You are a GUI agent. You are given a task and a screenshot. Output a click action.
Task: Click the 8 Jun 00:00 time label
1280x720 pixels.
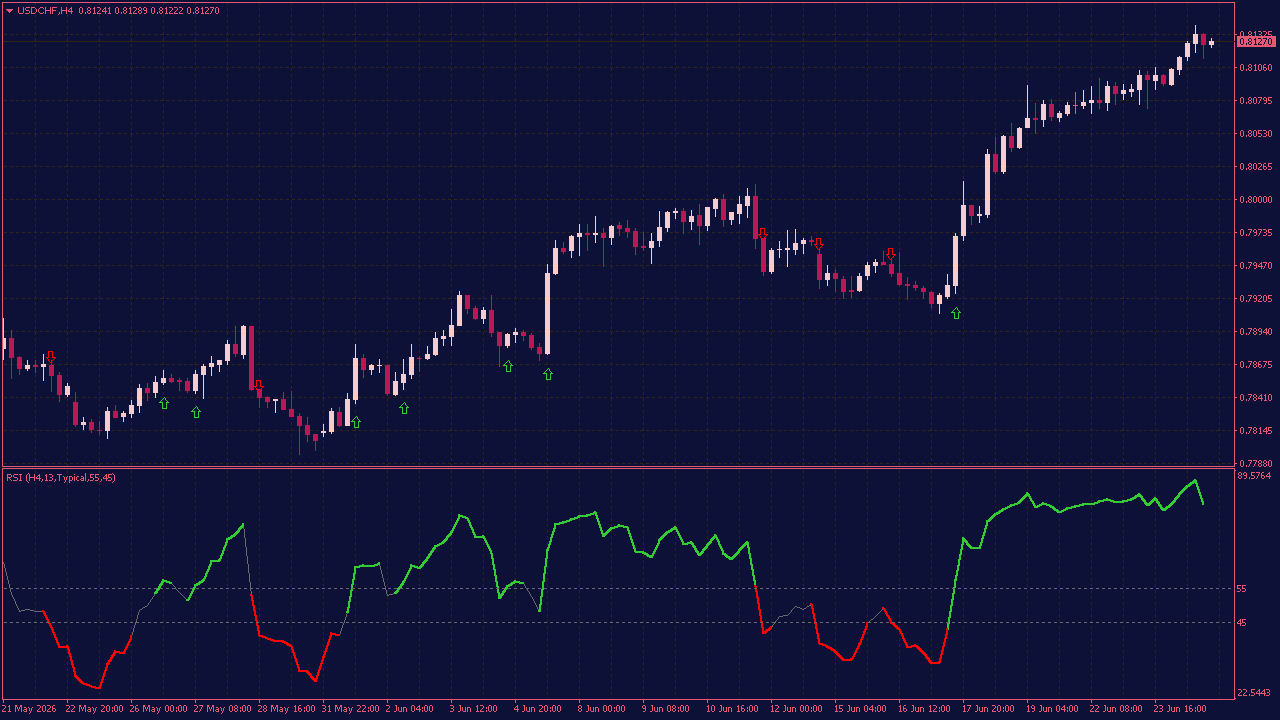602,709
